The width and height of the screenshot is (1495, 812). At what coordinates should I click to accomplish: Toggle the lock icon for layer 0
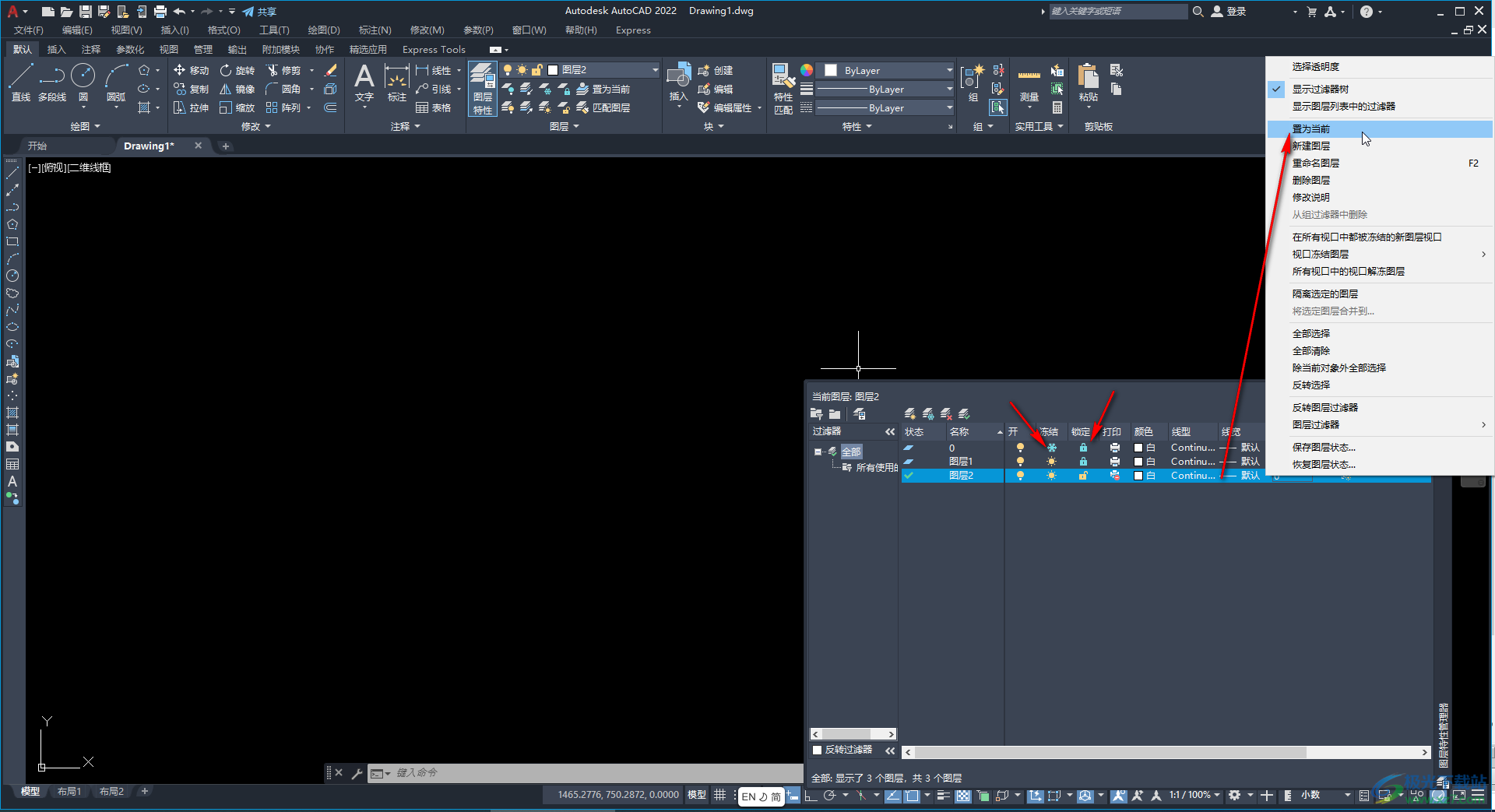coord(1083,448)
